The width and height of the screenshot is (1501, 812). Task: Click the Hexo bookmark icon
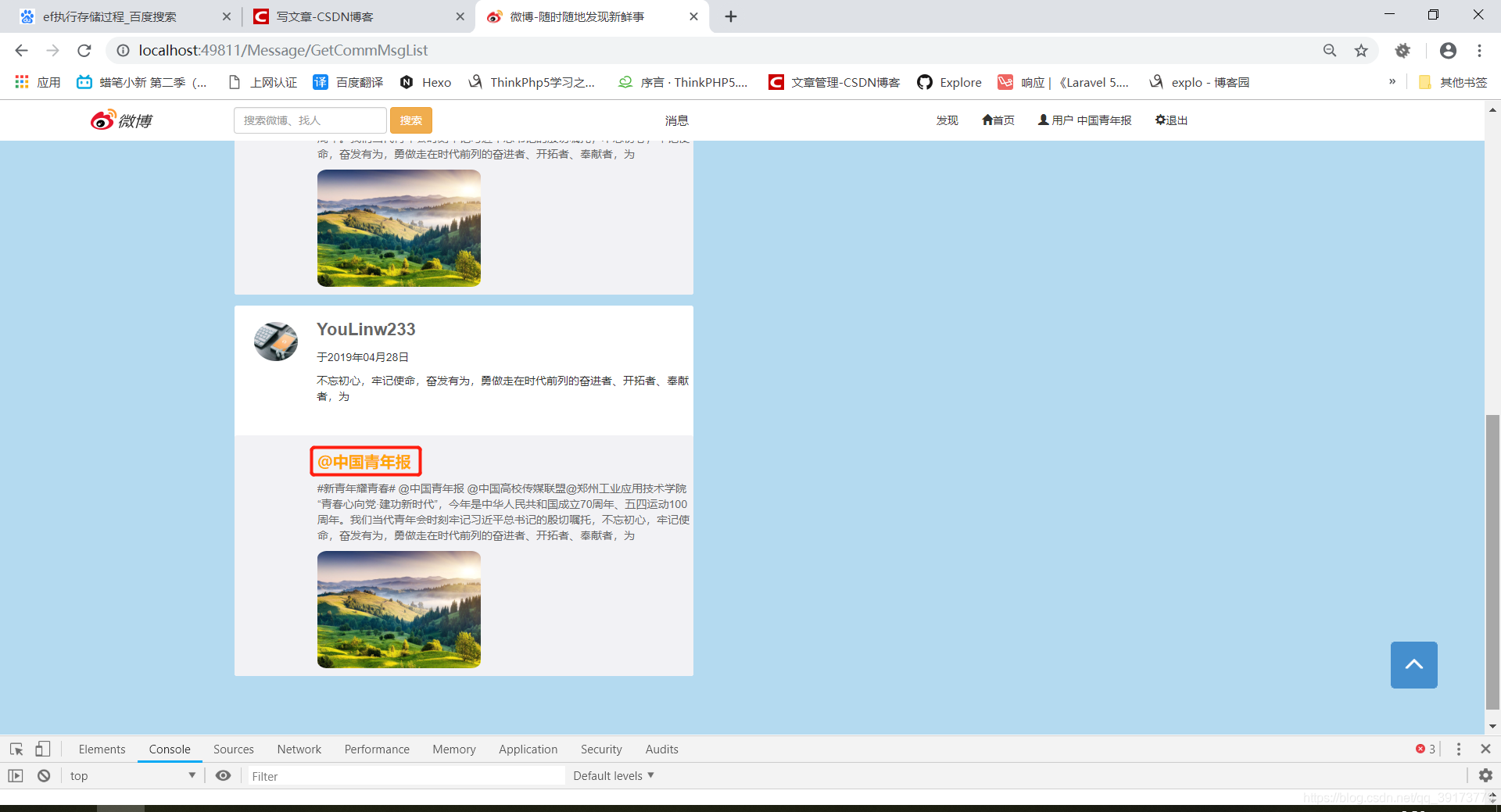coord(407,82)
